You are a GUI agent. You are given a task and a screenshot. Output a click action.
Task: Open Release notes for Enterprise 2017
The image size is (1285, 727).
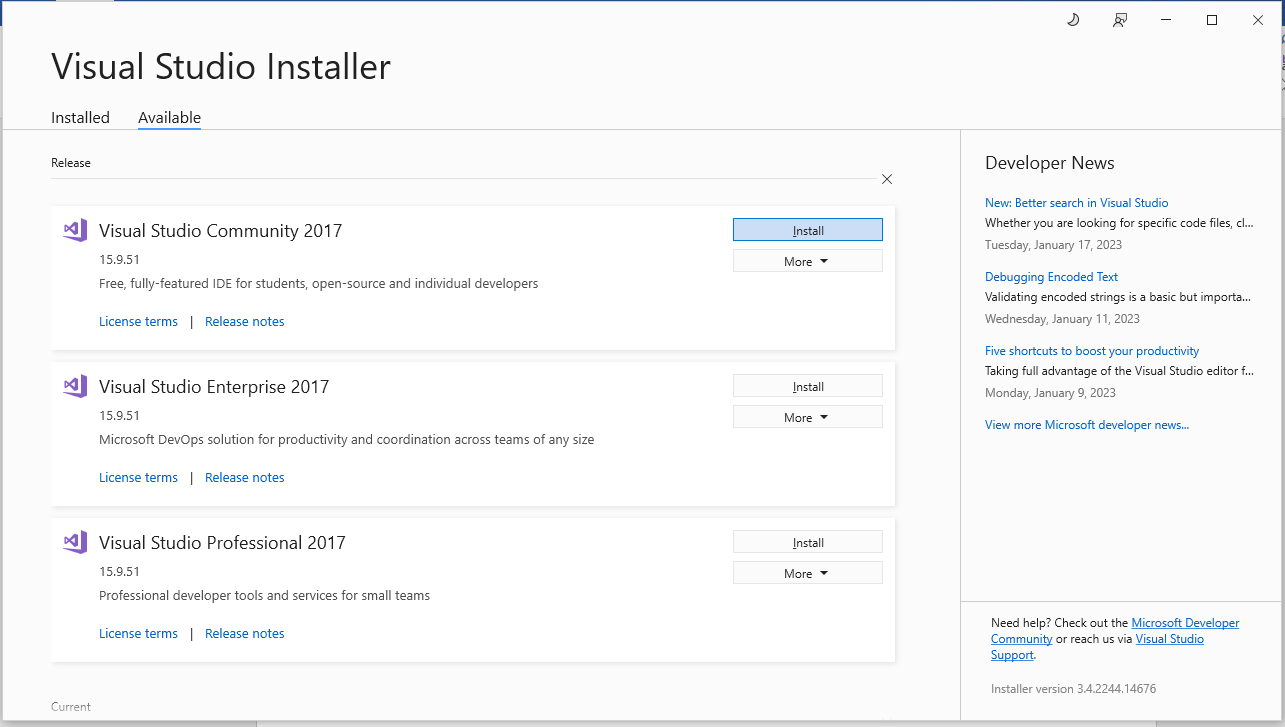coord(245,477)
